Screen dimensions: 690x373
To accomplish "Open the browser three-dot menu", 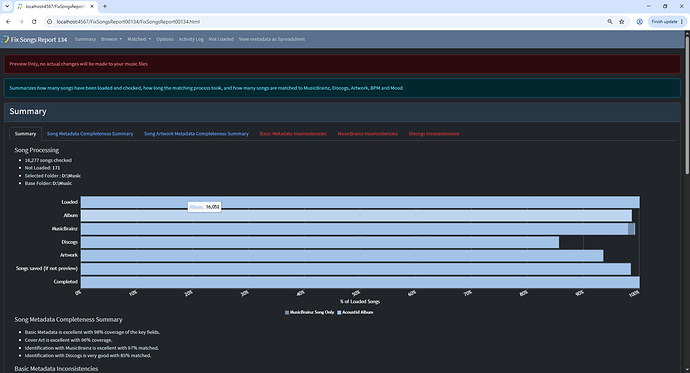I will click(682, 22).
